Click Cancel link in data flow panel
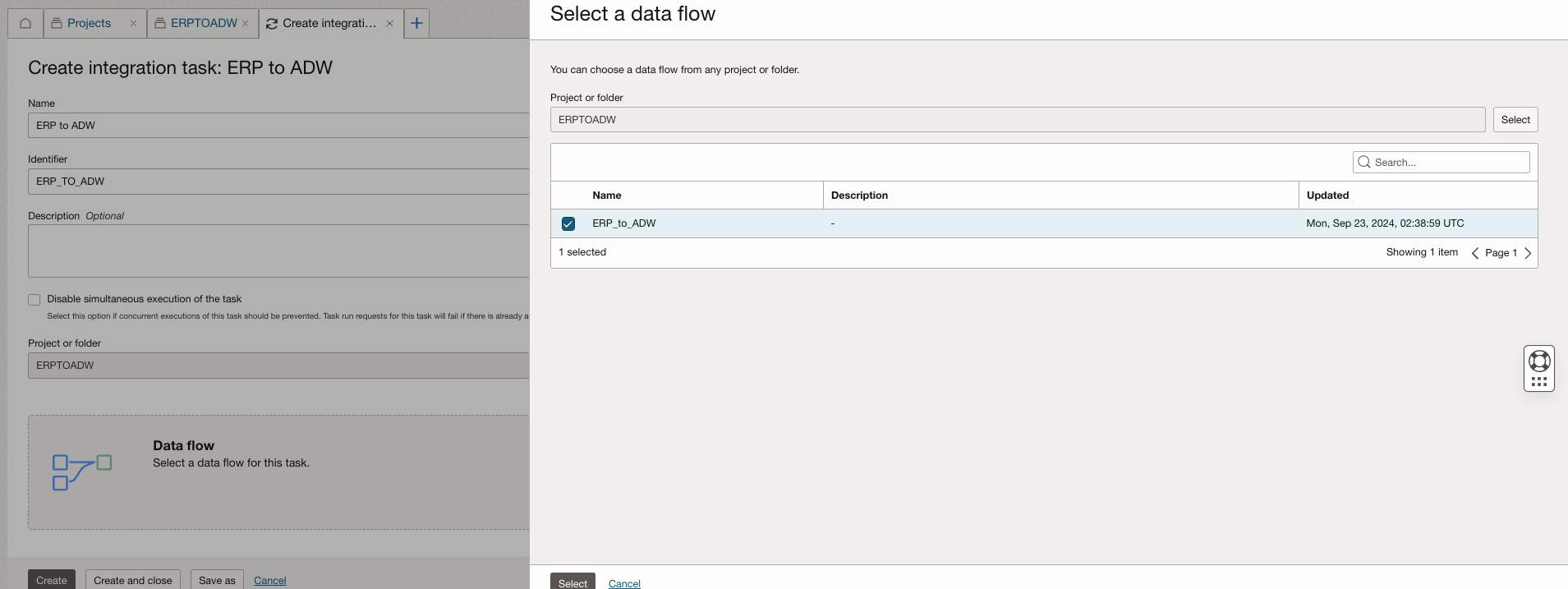Screen dimensions: 1568x589 tap(624, 583)
